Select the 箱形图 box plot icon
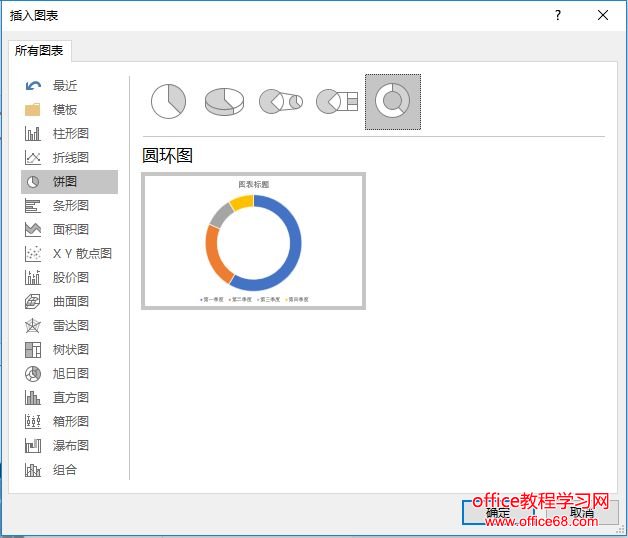The width and height of the screenshot is (628, 538). [x=32, y=421]
